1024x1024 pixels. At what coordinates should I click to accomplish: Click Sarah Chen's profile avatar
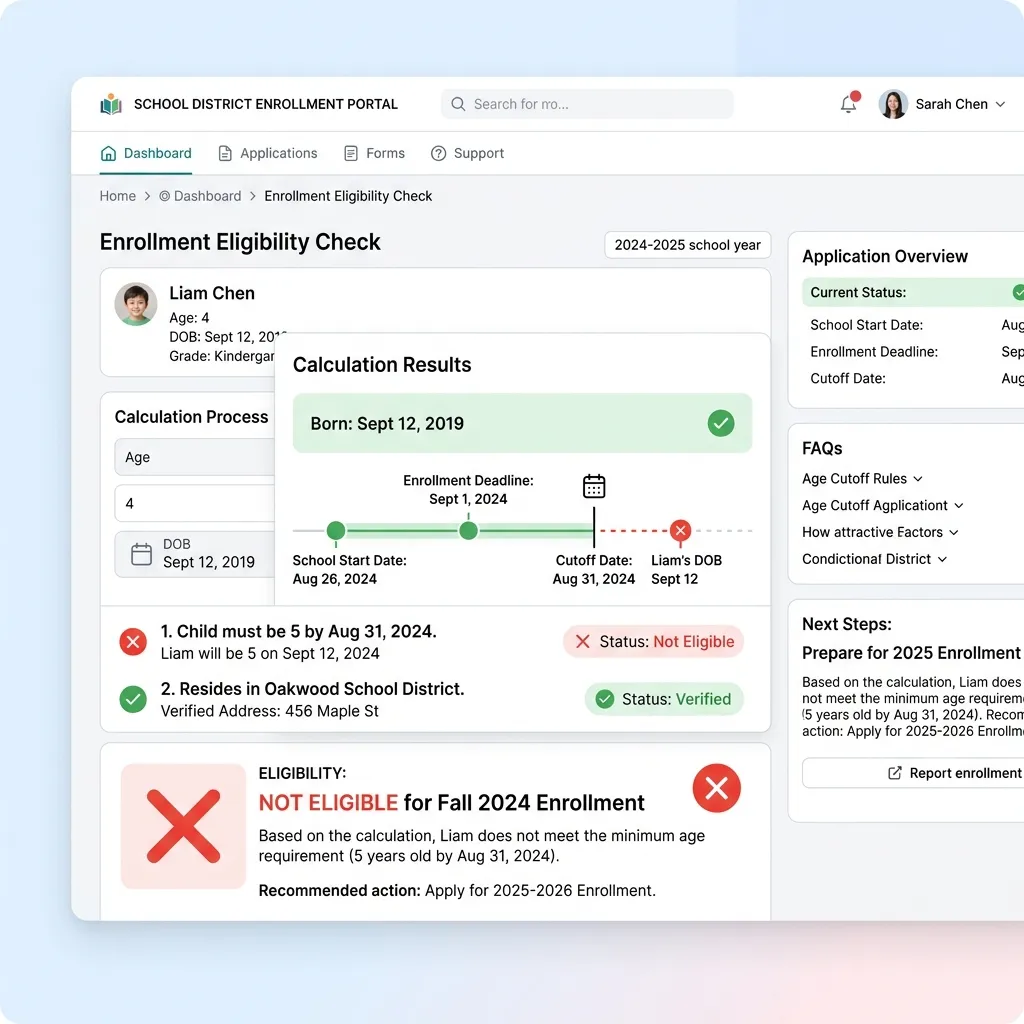click(x=893, y=104)
